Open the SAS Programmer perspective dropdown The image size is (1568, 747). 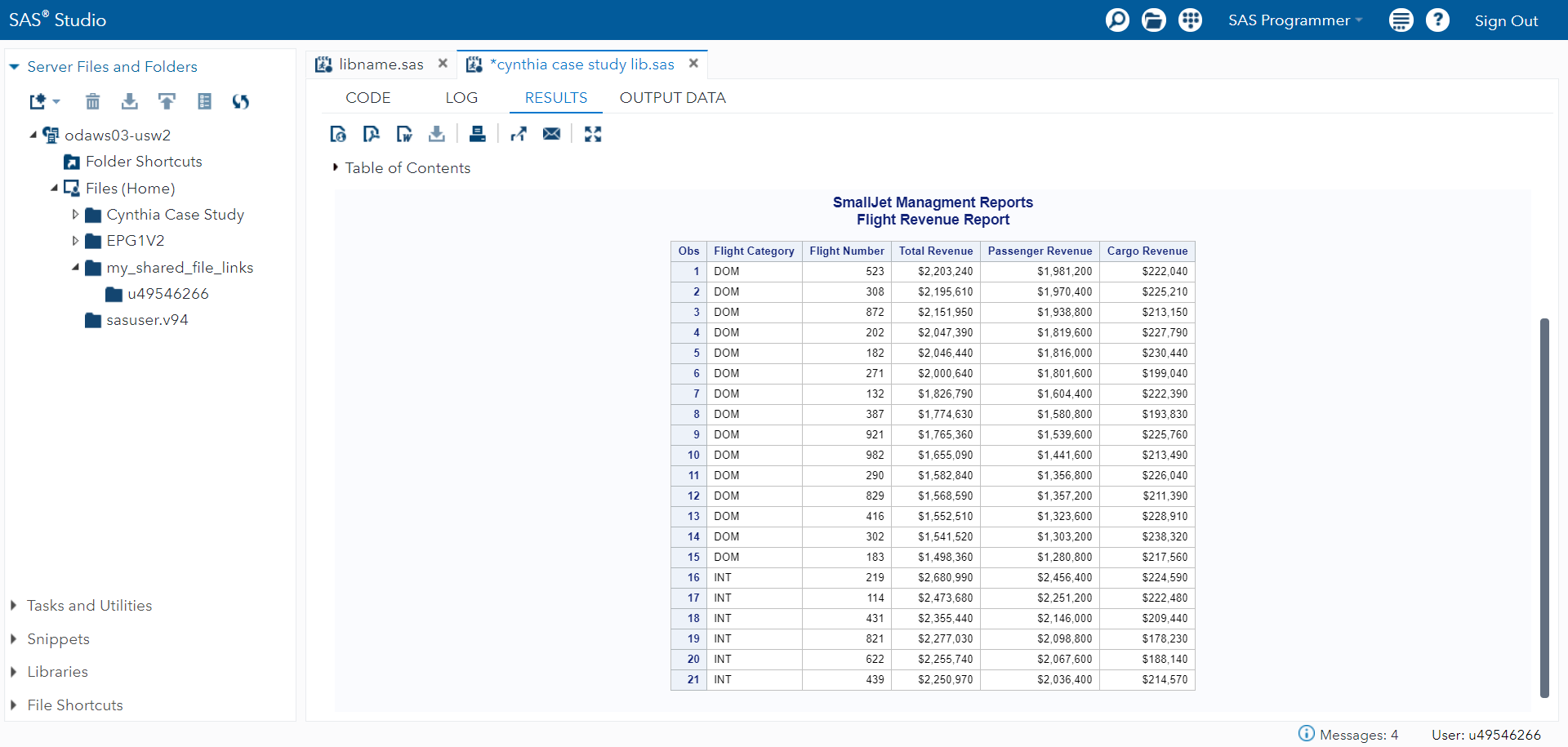click(x=1294, y=20)
